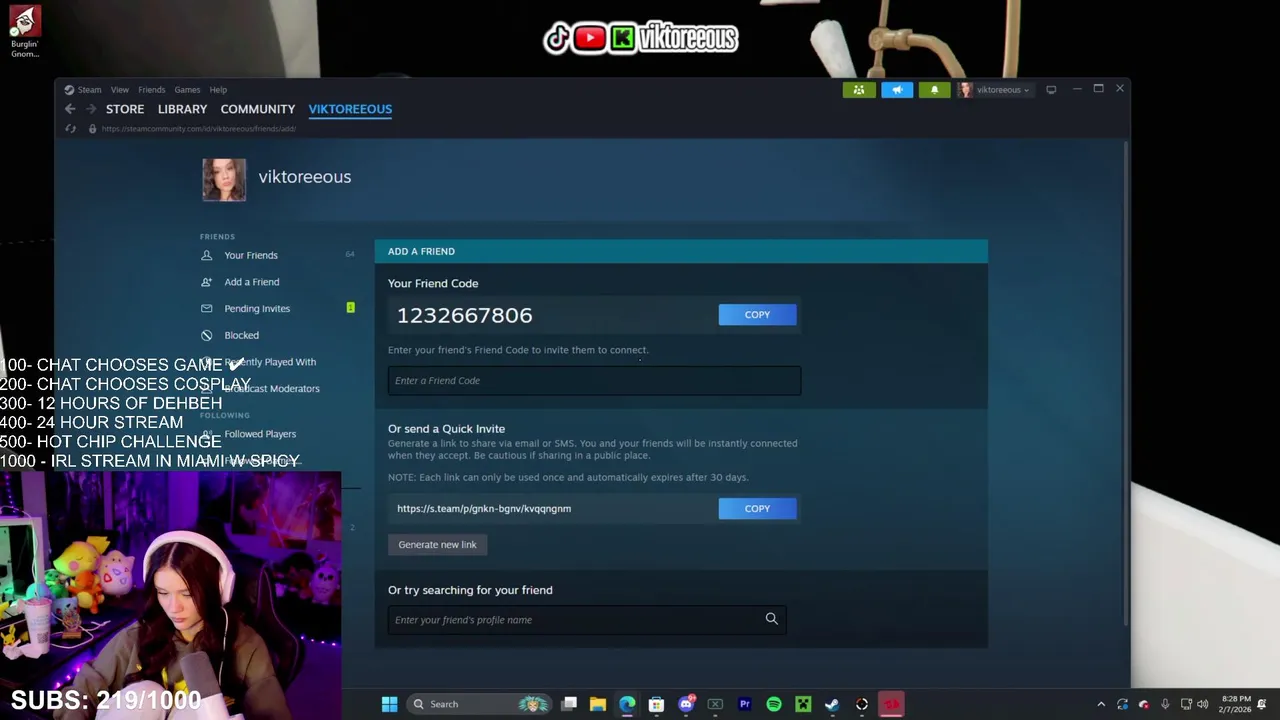Open the Help menu
The width and height of the screenshot is (1280, 720).
218,90
